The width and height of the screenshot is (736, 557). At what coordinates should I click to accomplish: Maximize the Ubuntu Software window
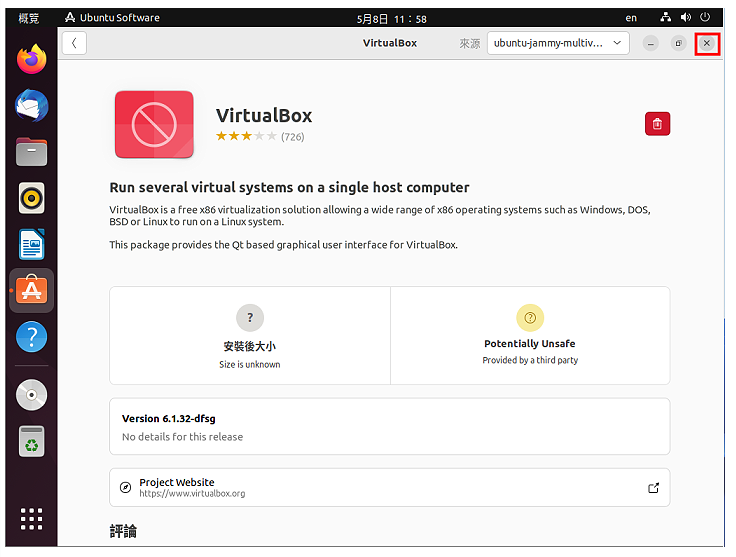click(678, 44)
